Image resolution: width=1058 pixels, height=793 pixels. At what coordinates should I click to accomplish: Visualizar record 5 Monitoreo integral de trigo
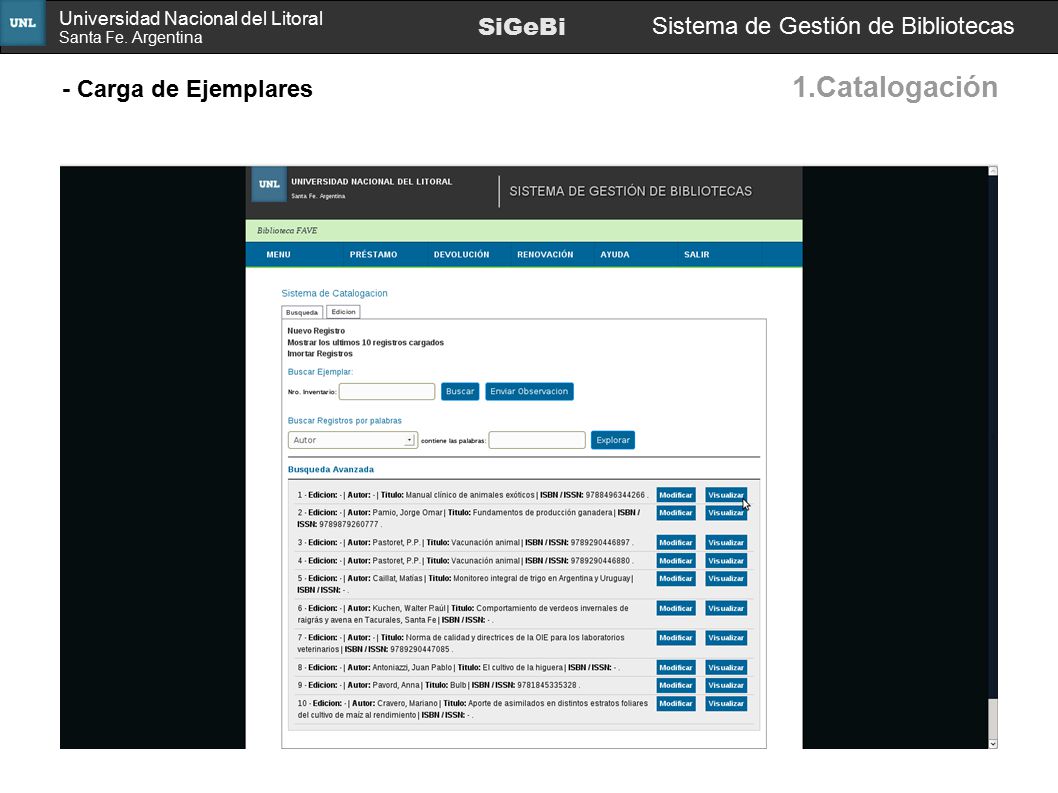click(x=726, y=578)
